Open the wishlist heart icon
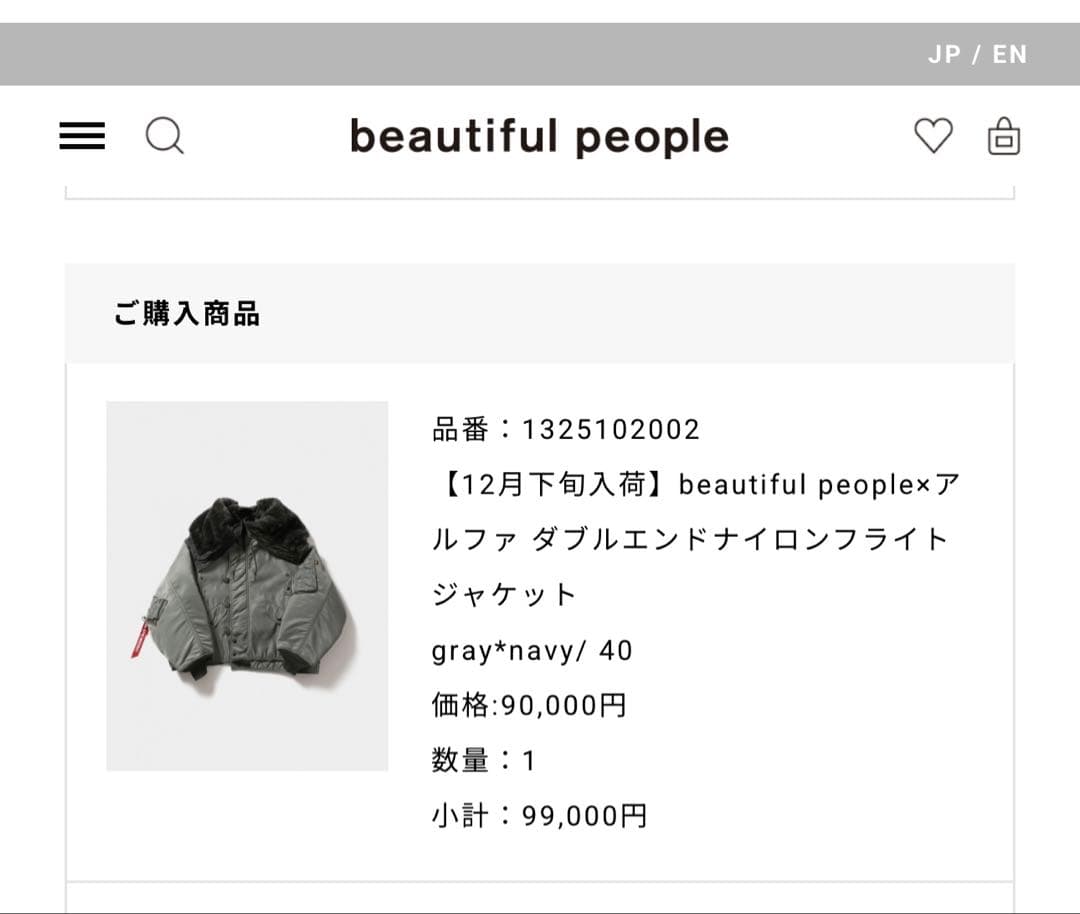This screenshot has width=1080, height=914. pyautogui.click(x=933, y=136)
